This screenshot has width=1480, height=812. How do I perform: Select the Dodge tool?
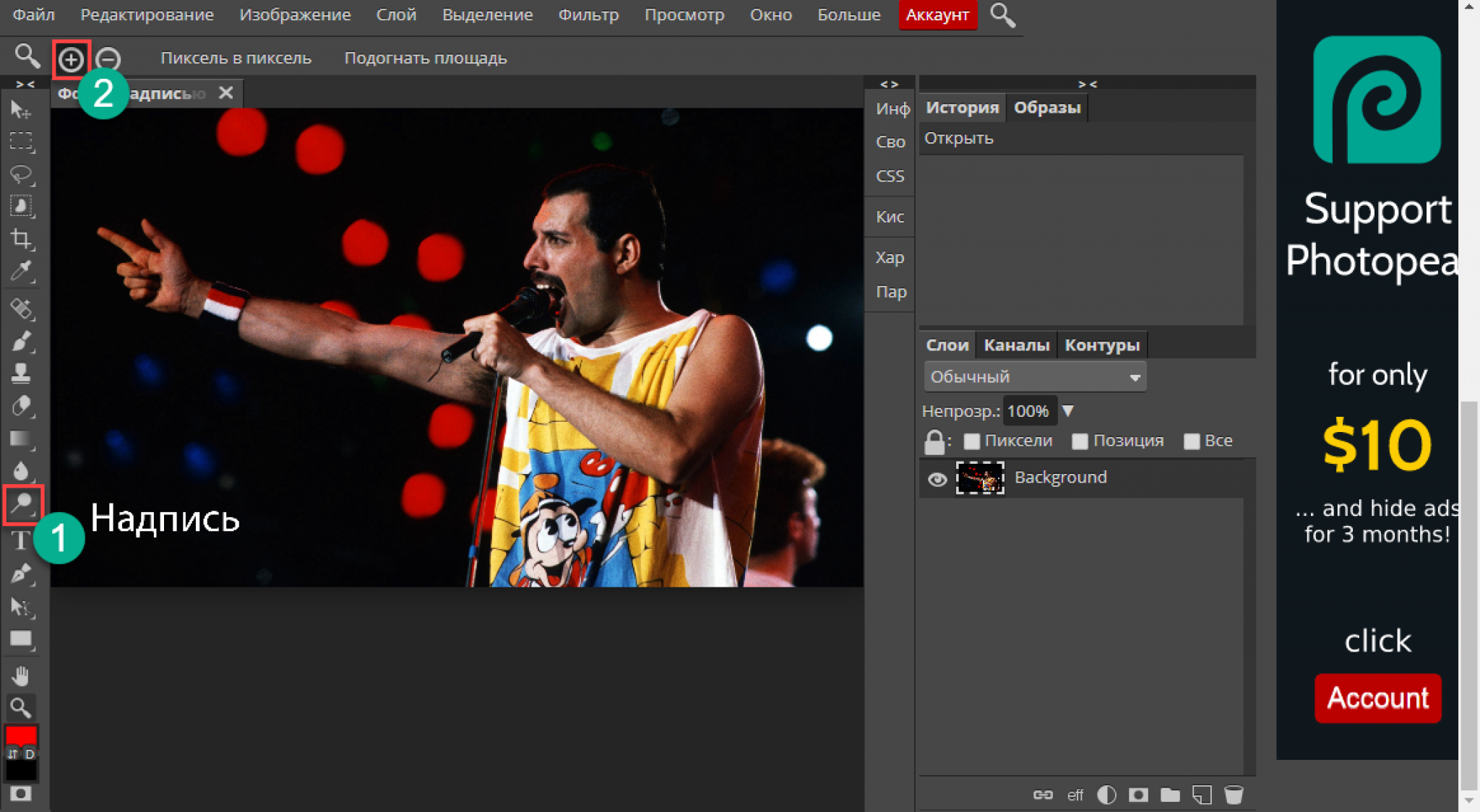[x=22, y=504]
